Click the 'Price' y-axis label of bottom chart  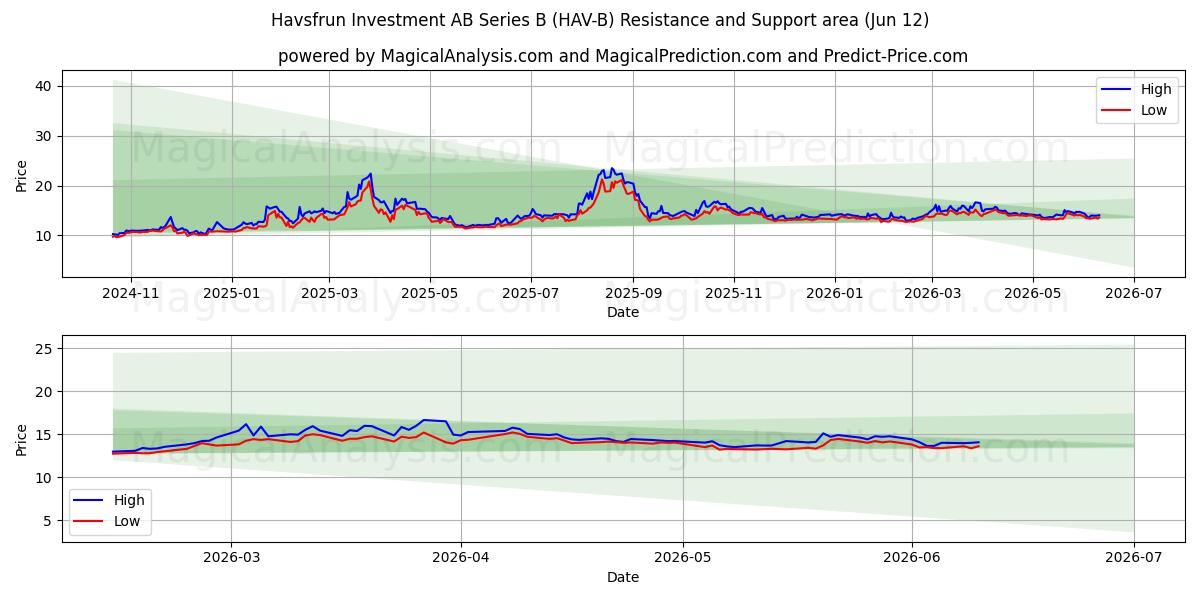[22, 439]
